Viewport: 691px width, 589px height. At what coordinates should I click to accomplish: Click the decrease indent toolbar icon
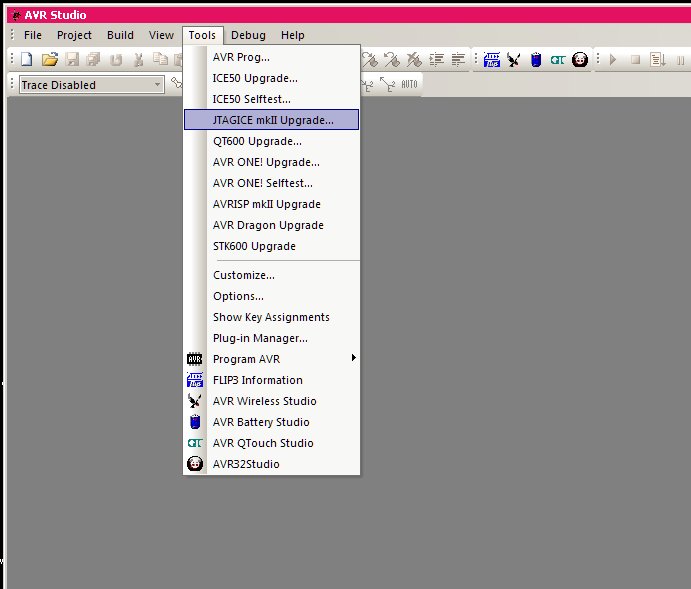tap(458, 59)
